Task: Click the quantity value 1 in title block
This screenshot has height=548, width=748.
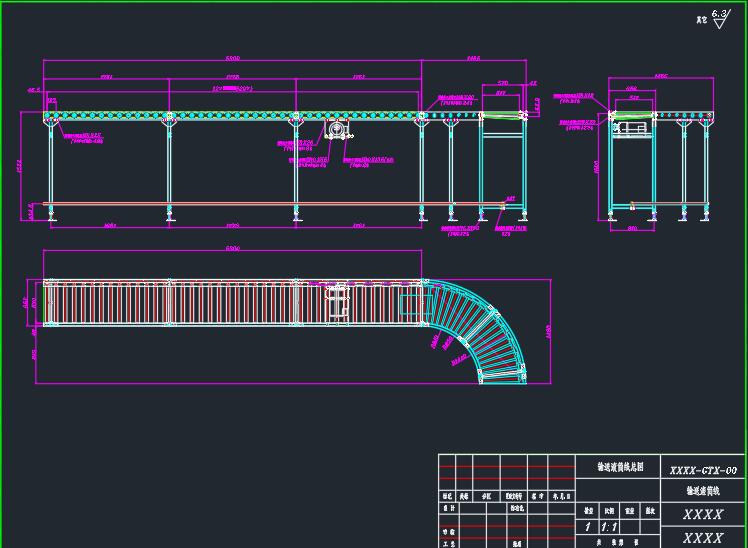Action: coord(588,527)
